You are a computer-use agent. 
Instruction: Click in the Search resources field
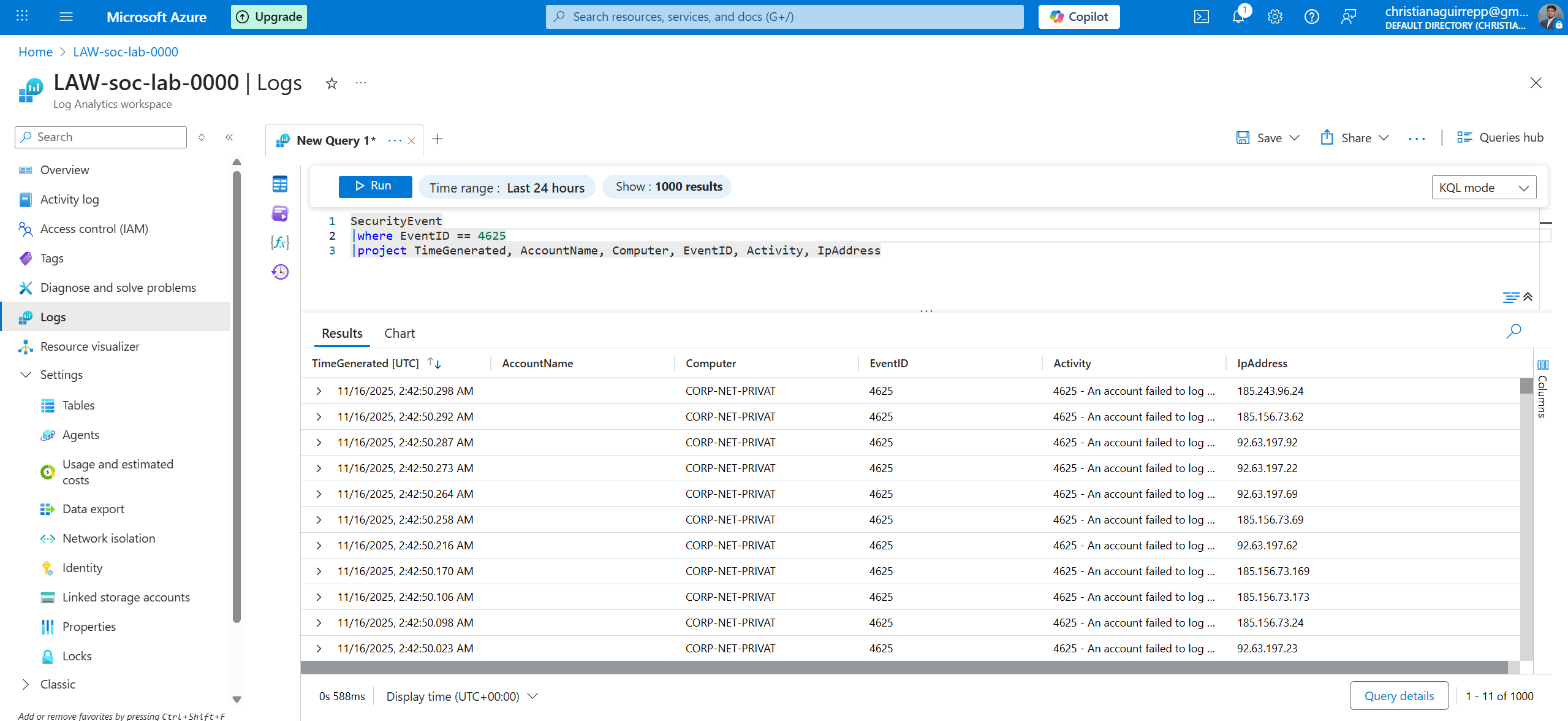tap(784, 17)
